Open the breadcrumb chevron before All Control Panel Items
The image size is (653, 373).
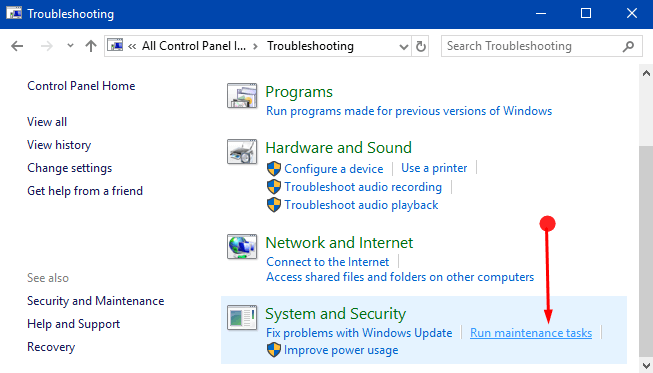click(132, 46)
